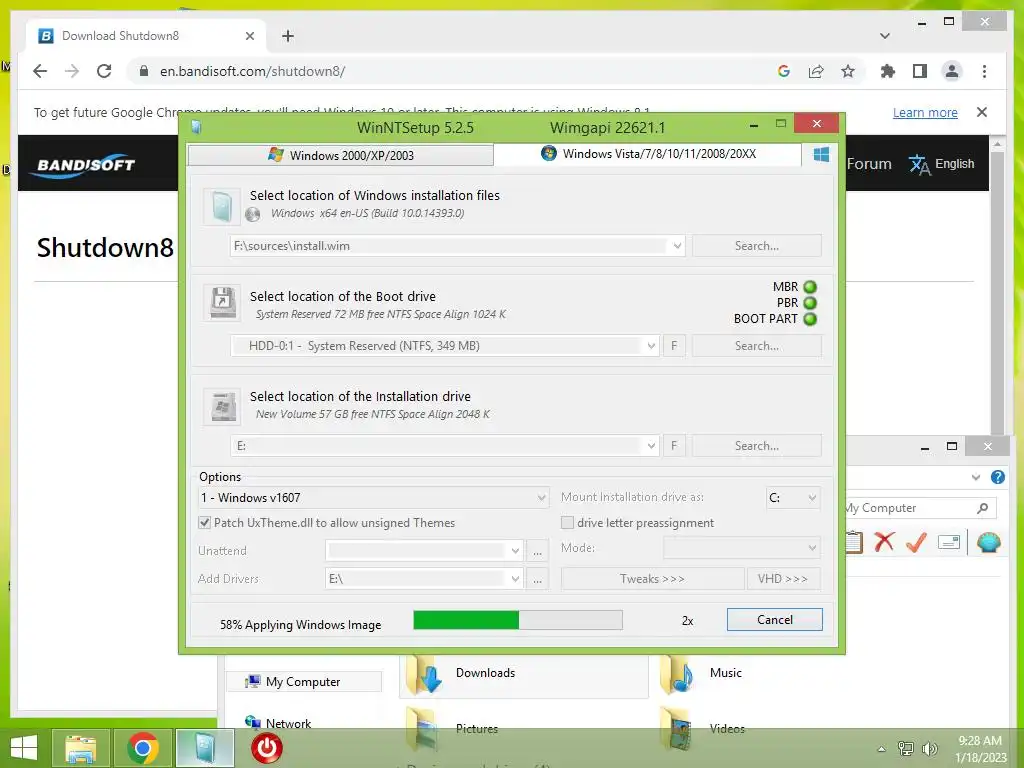
Task: Click the Windows logo icon beside the WinNTSetup tabs
Action: [821, 155]
